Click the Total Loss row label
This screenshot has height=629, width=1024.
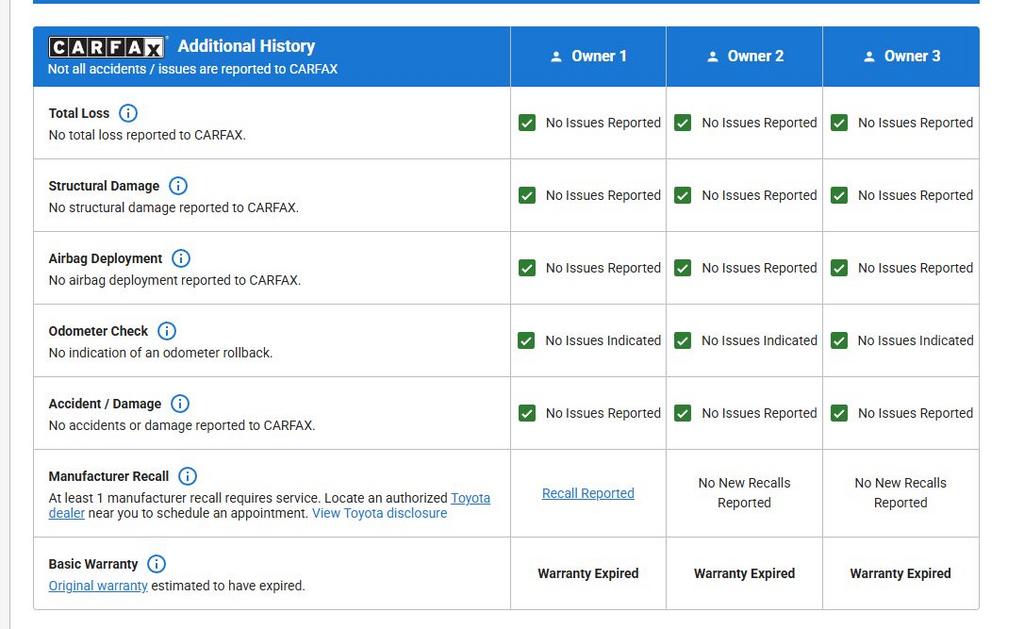(79, 113)
